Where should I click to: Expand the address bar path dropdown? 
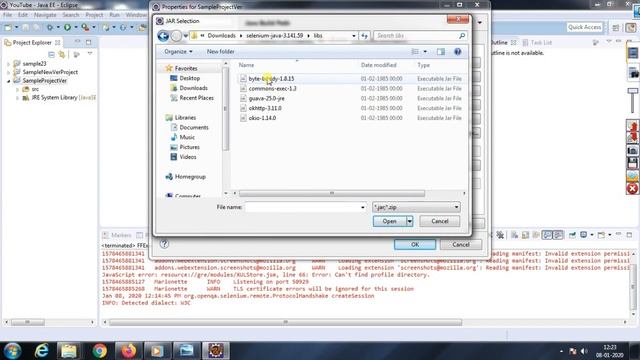tap(353, 36)
